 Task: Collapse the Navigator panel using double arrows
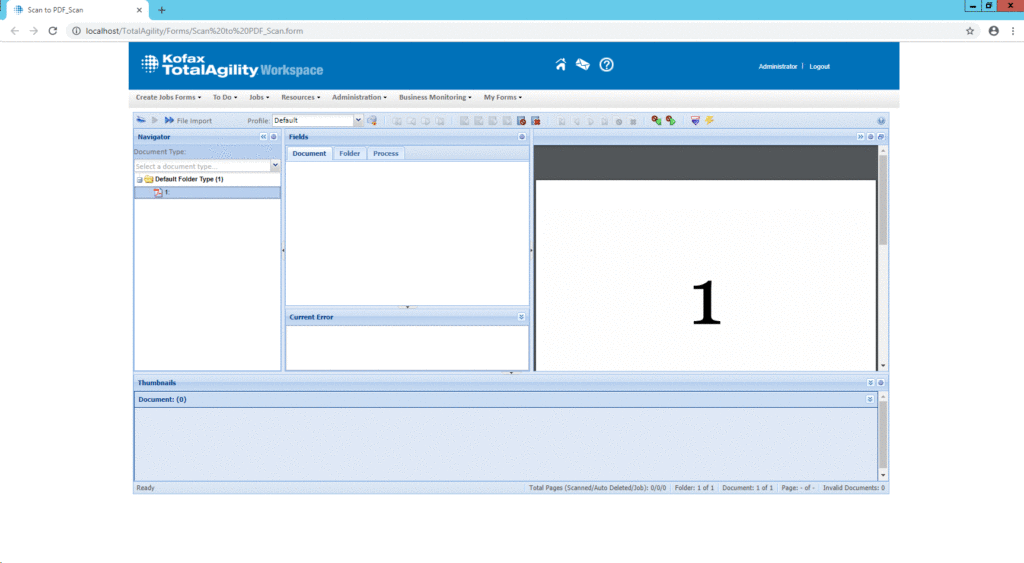click(x=263, y=136)
